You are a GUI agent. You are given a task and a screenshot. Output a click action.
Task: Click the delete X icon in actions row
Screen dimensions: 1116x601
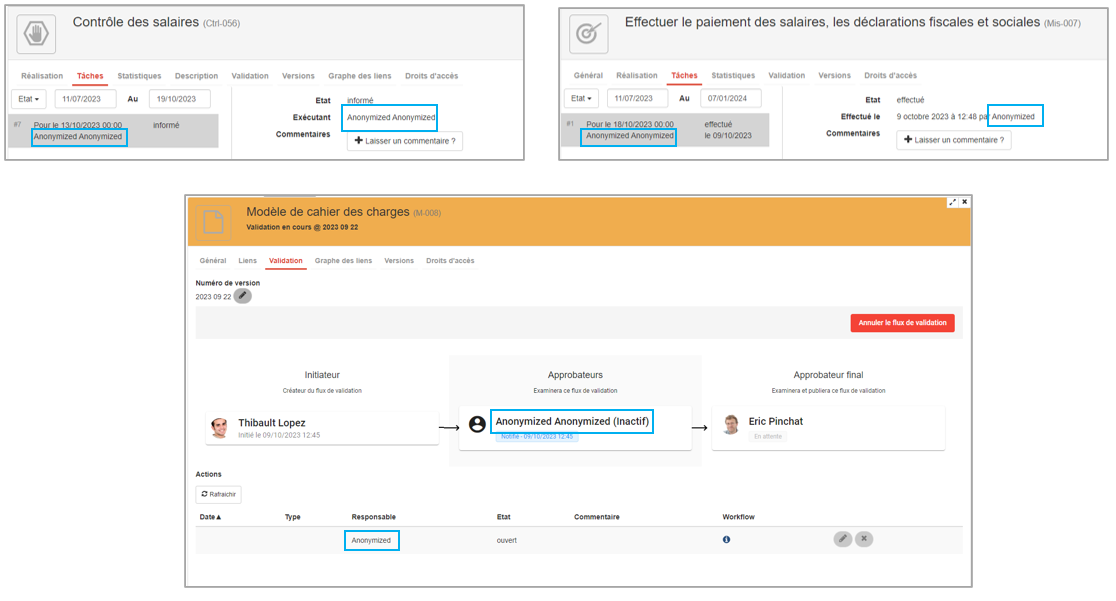coord(864,539)
